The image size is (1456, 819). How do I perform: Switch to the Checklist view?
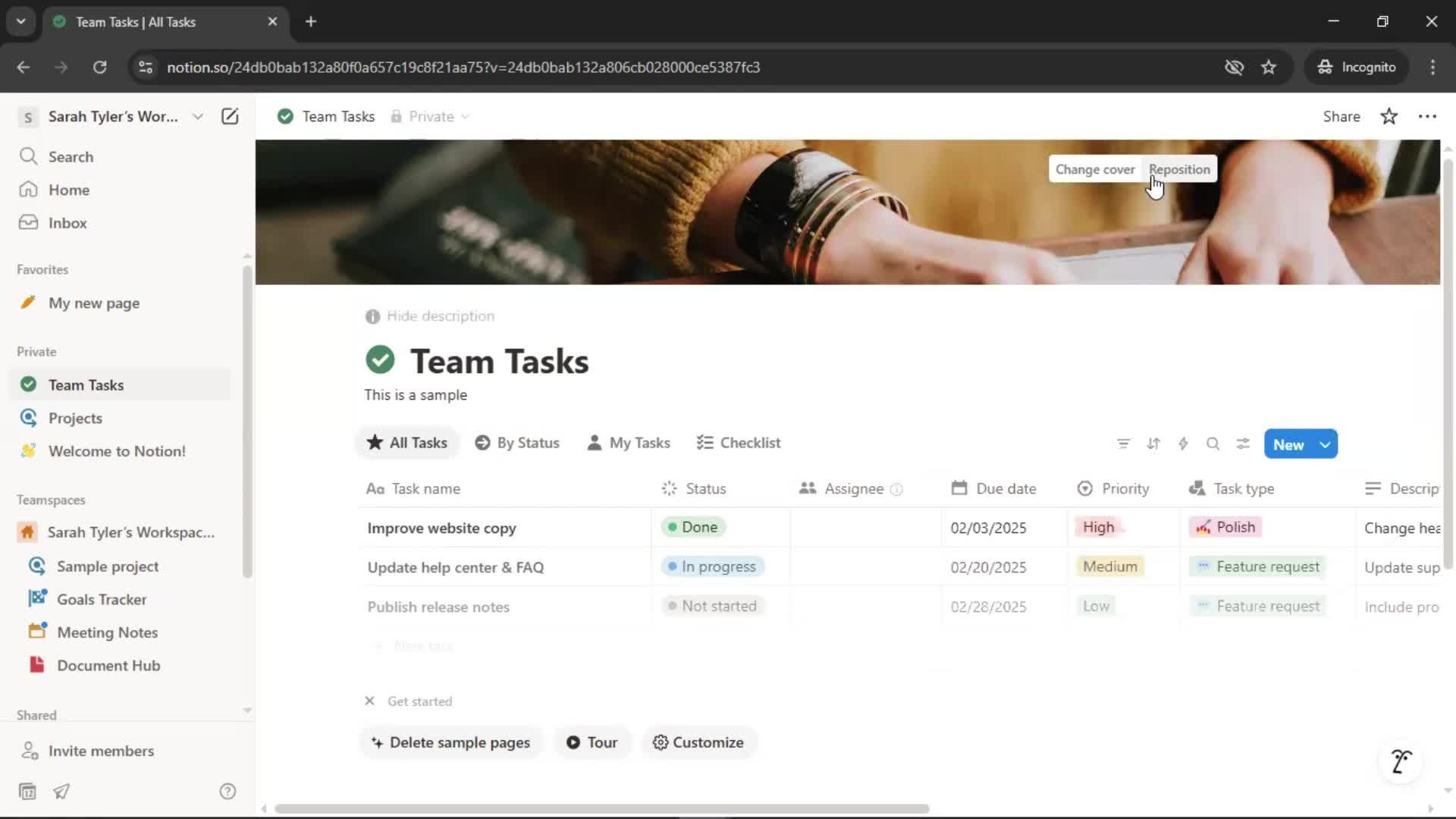click(739, 443)
